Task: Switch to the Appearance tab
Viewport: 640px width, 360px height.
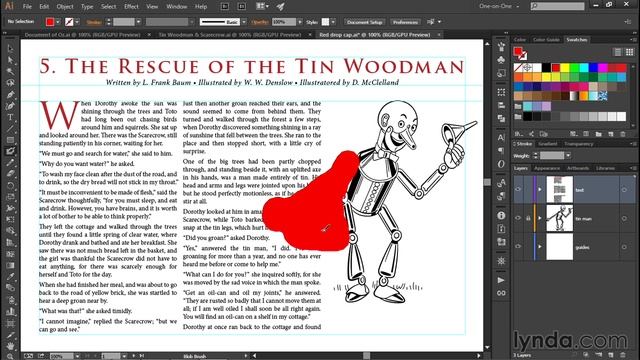Action: point(547,168)
